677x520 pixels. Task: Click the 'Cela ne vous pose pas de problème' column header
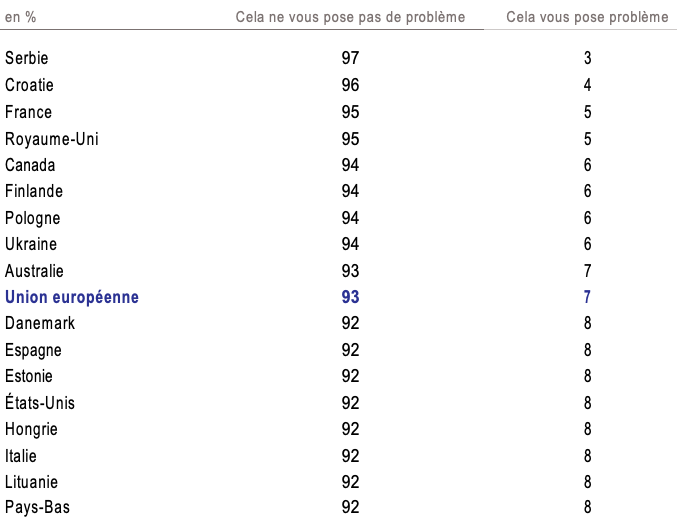click(x=350, y=17)
